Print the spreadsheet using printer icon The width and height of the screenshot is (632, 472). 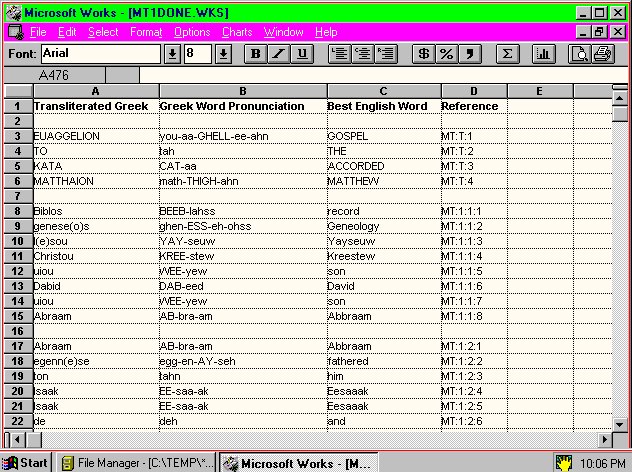point(603,54)
